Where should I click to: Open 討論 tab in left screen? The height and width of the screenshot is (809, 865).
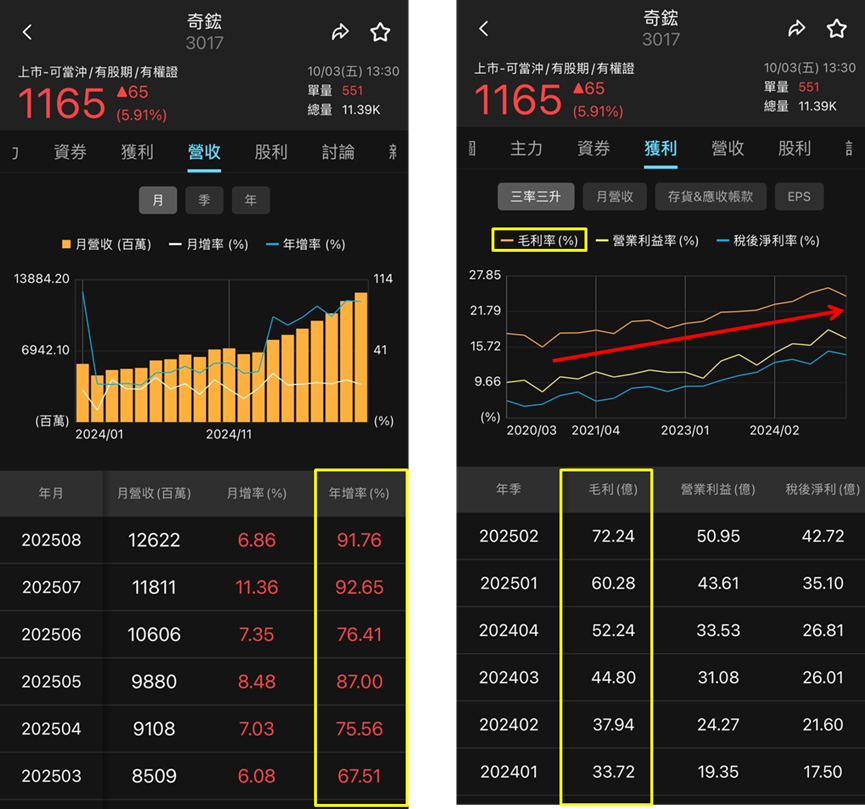coord(338,152)
